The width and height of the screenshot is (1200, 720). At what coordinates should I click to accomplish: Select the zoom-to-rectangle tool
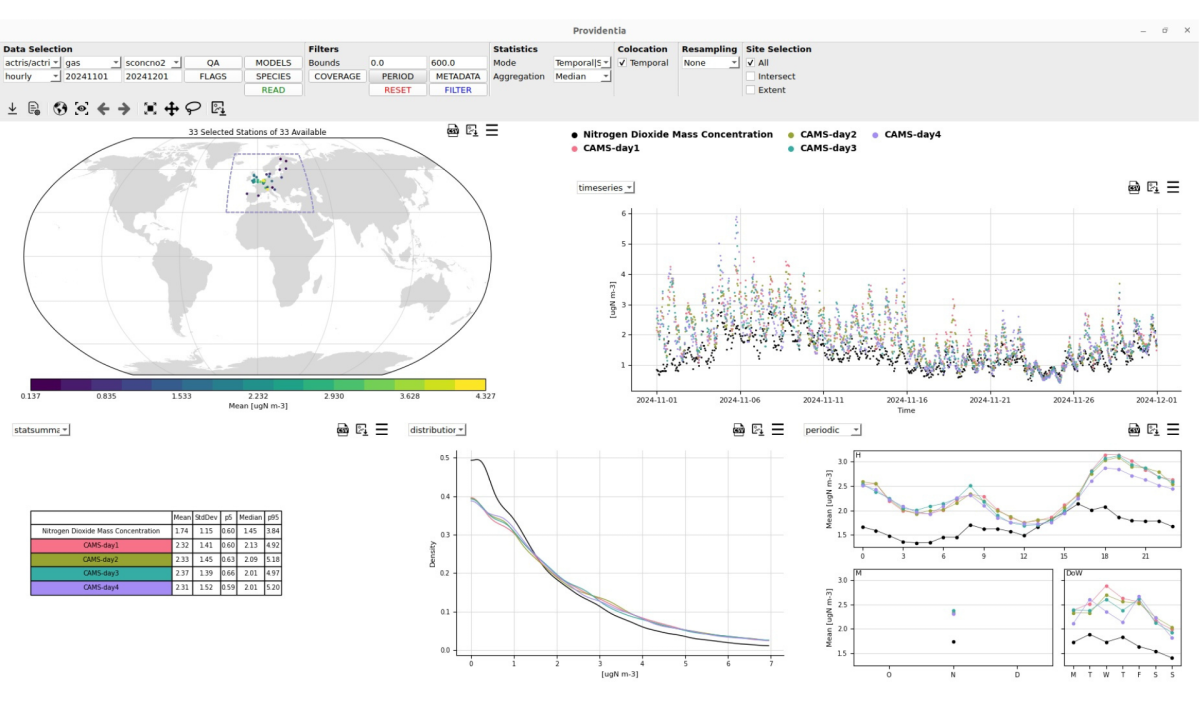coord(150,108)
